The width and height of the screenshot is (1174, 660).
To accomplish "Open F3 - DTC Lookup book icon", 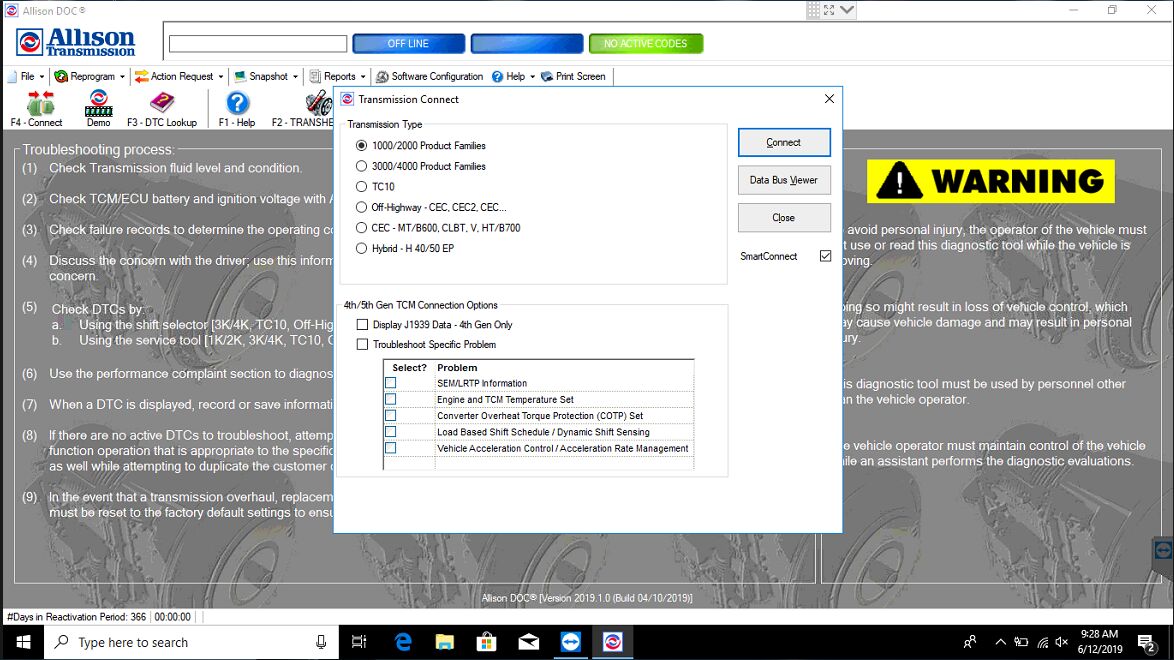I will tap(162, 109).
